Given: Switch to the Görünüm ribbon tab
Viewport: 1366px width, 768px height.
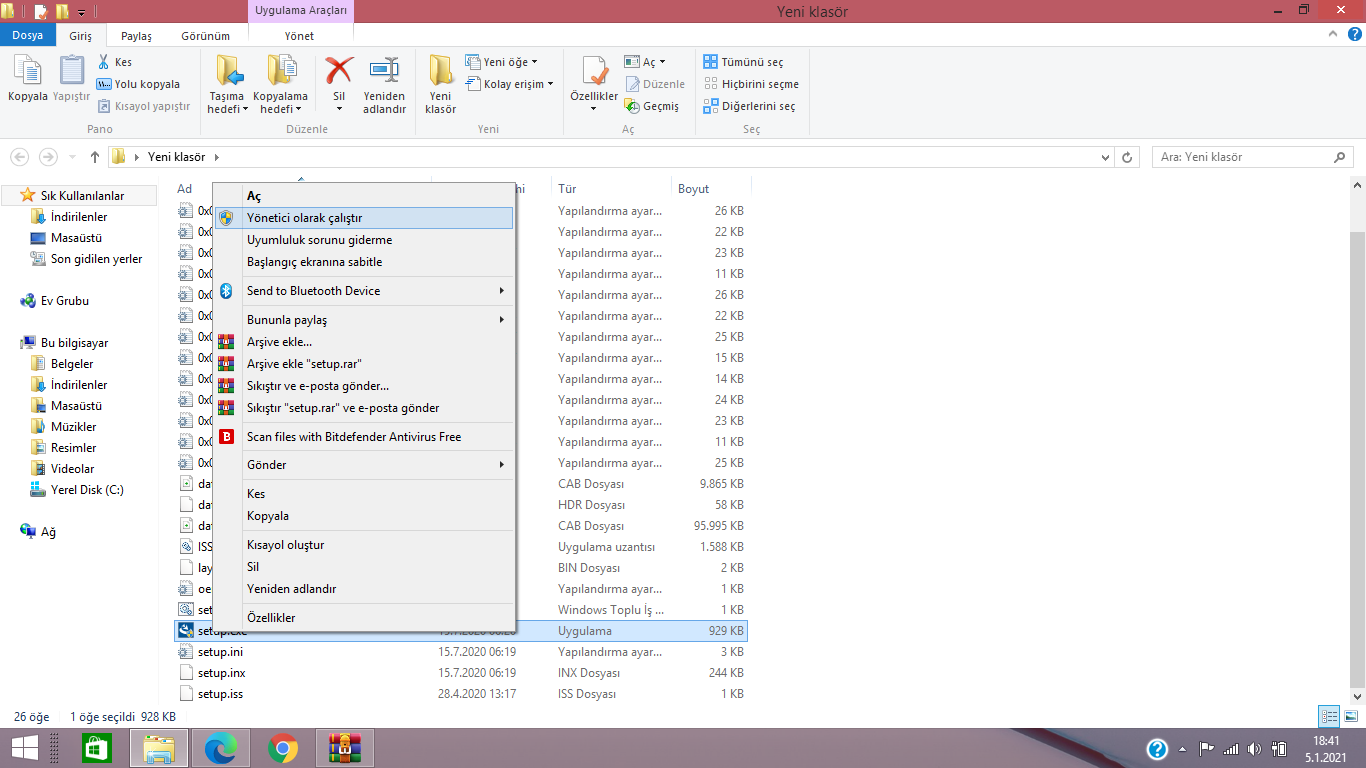Looking at the screenshot, I should click(205, 36).
